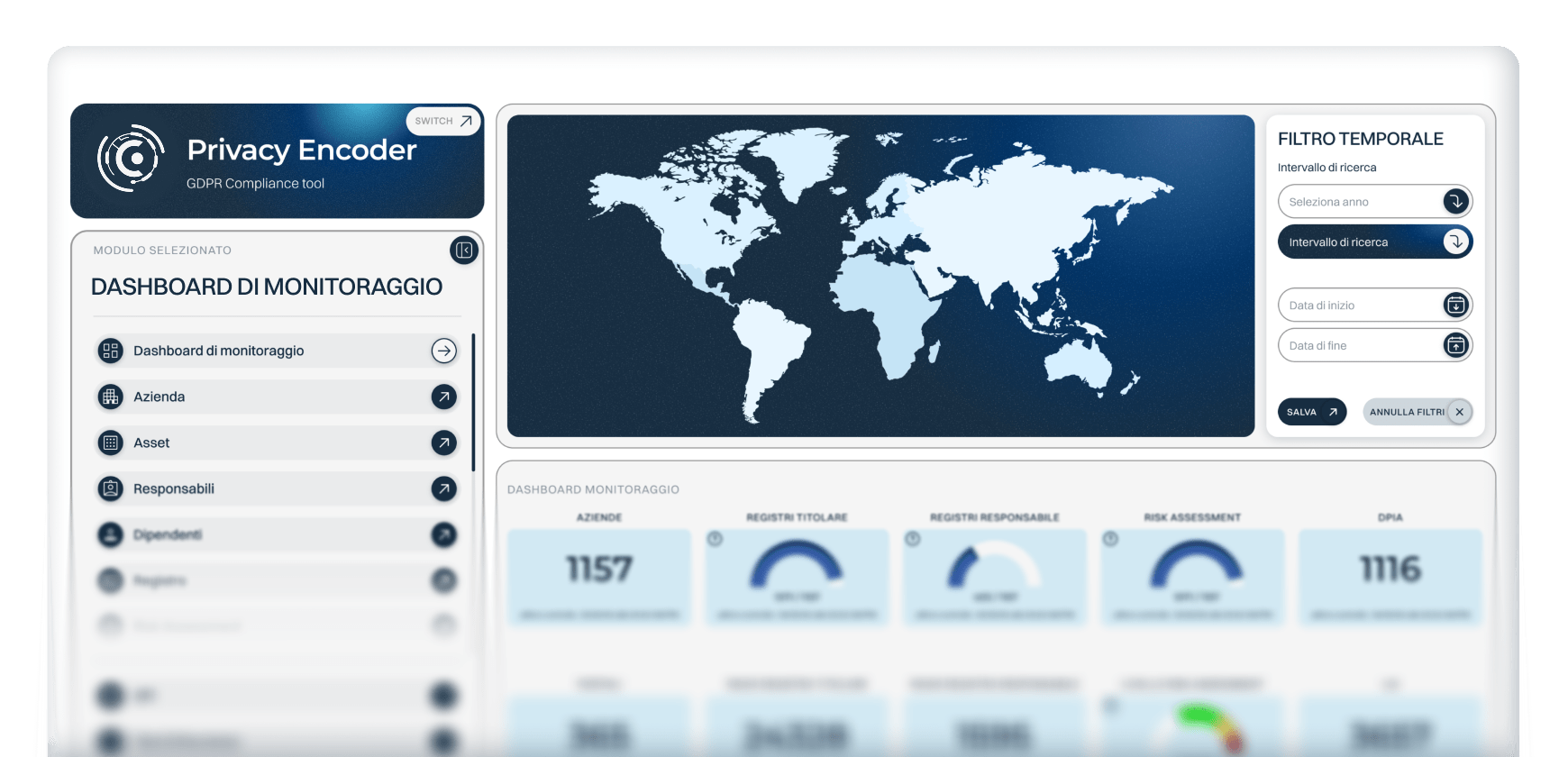
Task: Click the FILTRO TEMPORALE heading
Action: 1360,139
